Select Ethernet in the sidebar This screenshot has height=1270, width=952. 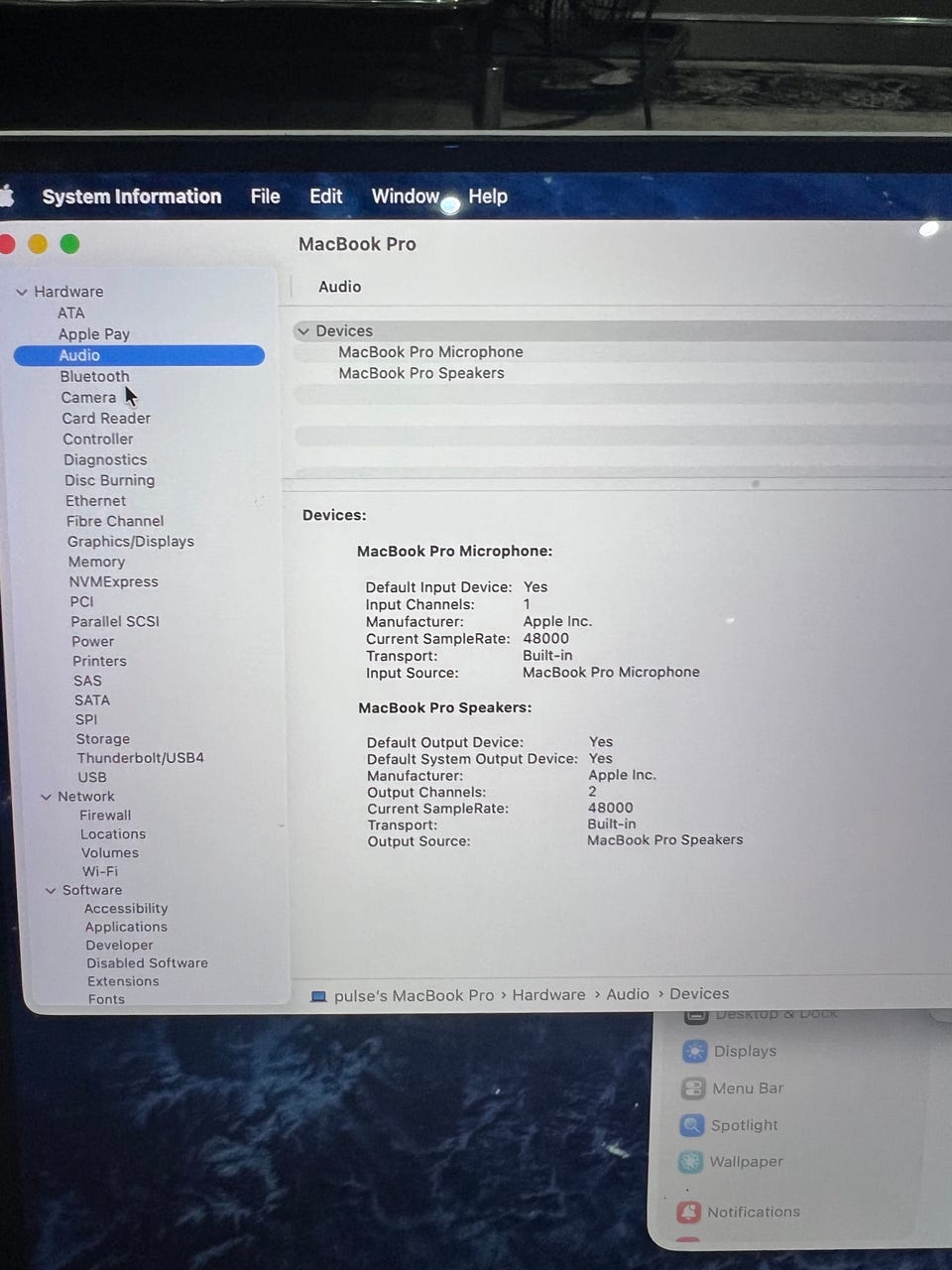[x=95, y=501]
